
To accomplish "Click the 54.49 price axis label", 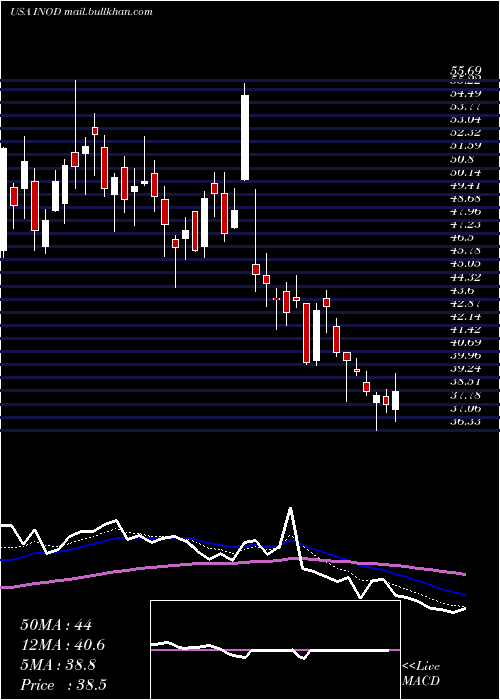I will 465,93.
